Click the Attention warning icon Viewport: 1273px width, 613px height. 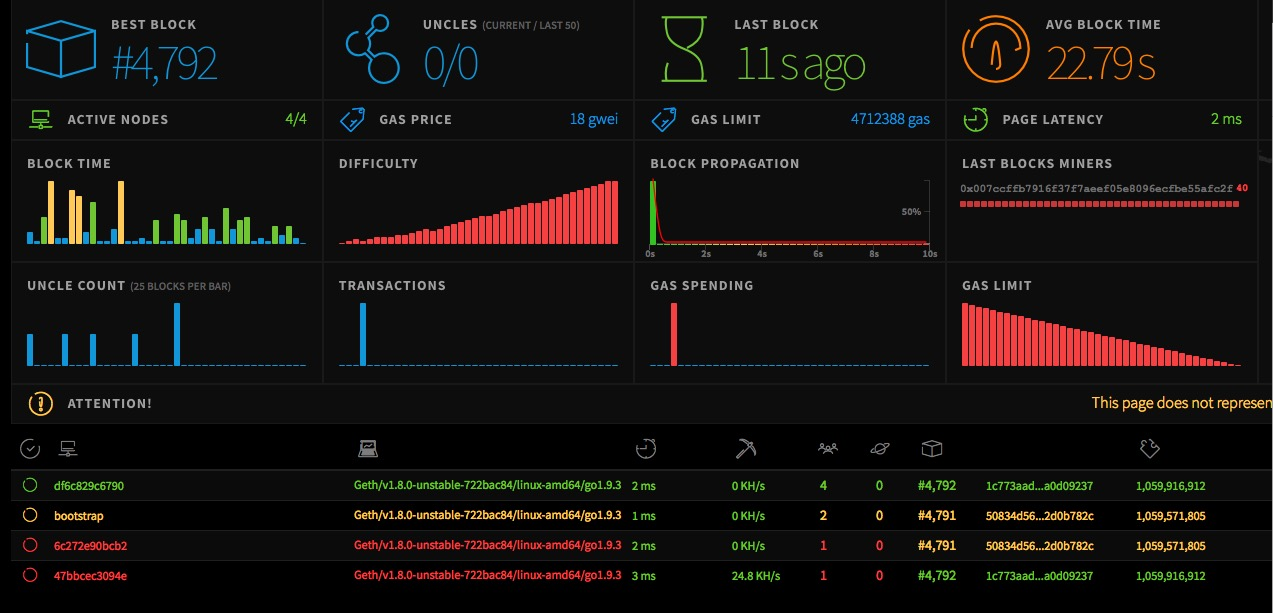[x=40, y=404]
